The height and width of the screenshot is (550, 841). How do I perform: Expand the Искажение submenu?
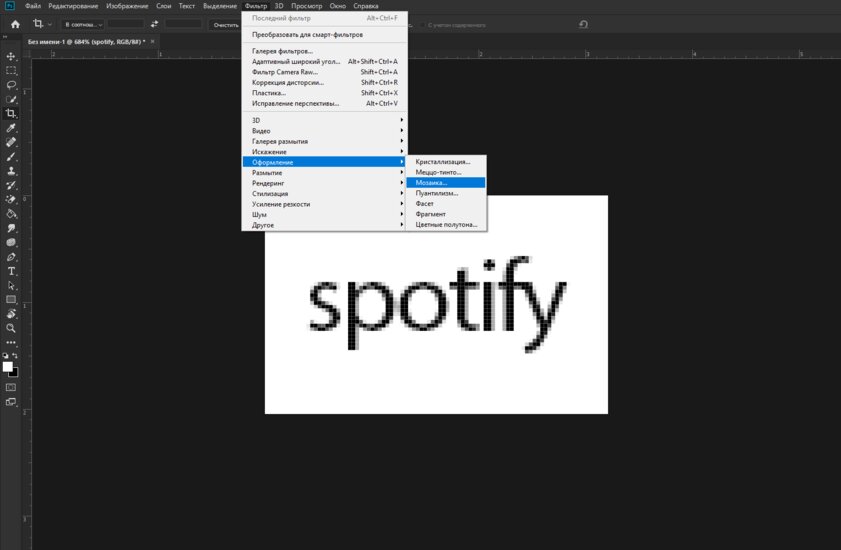324,152
